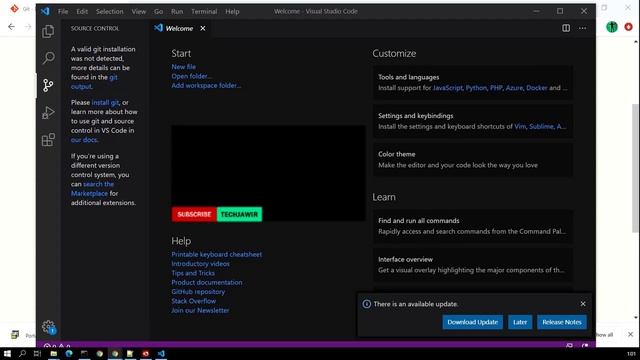
Task: Click the Windows Start button
Action: coord(7,353)
